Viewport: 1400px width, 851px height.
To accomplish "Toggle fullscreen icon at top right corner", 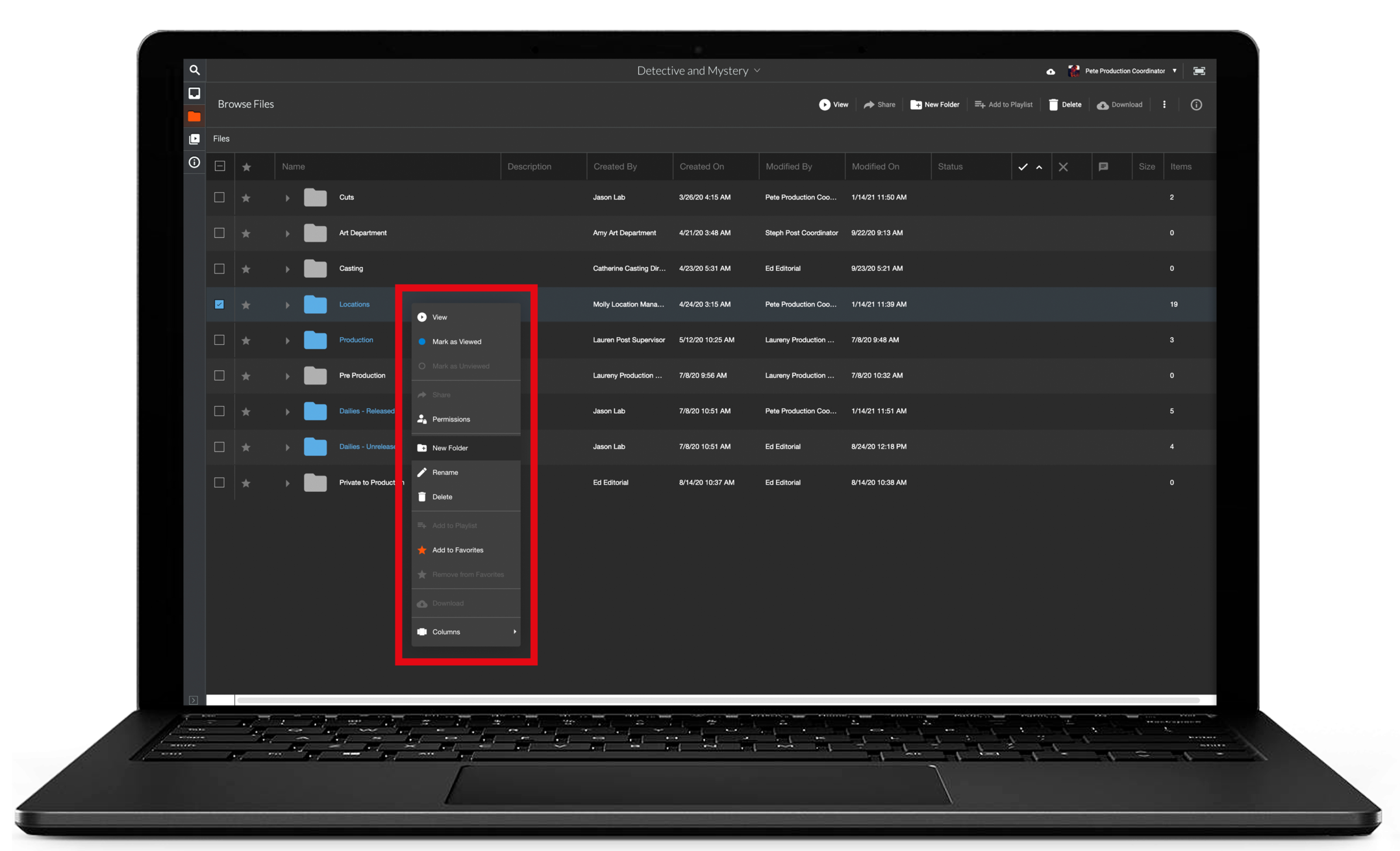I will [x=1199, y=71].
